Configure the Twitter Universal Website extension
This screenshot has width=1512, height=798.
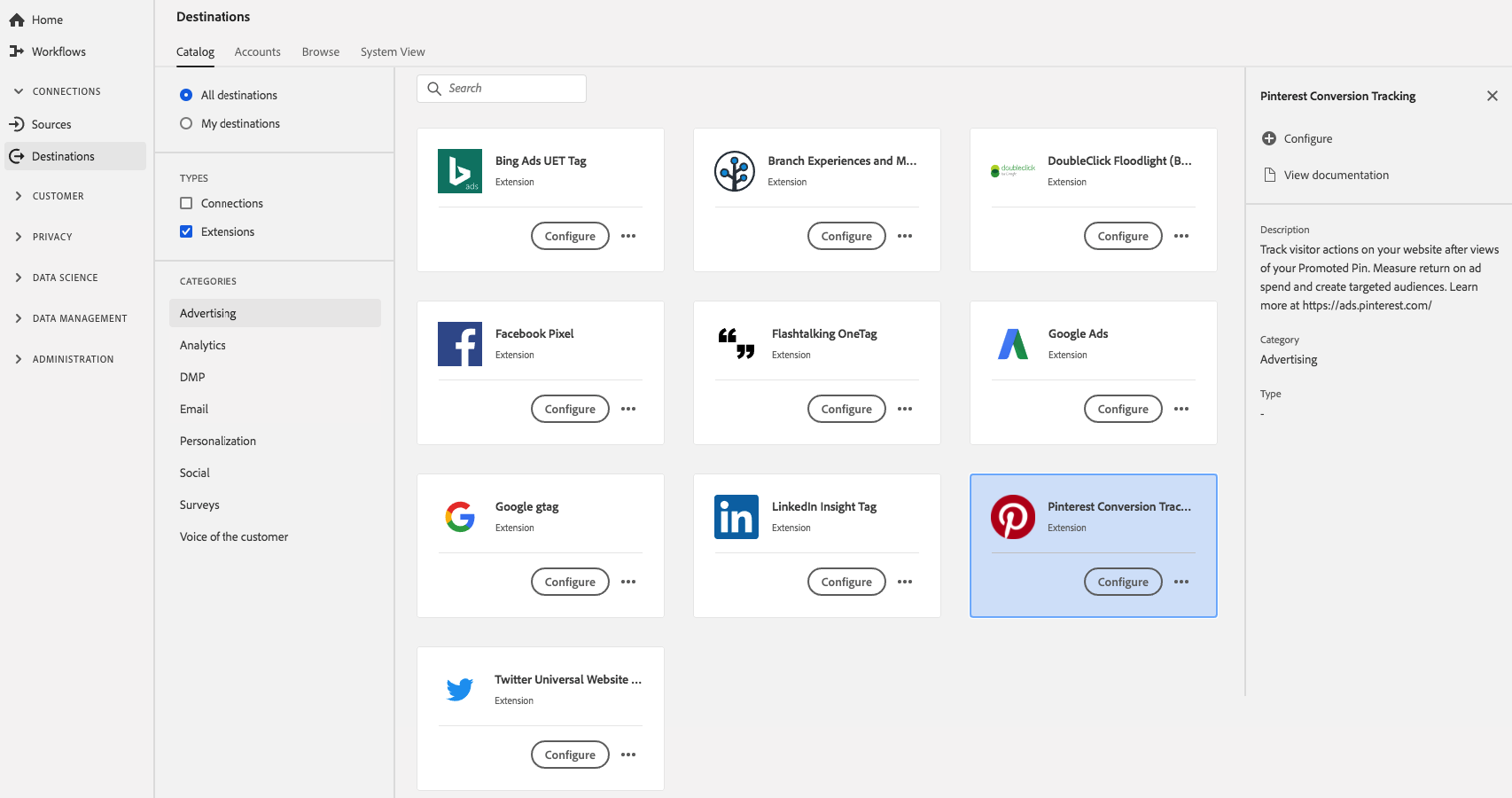570,755
